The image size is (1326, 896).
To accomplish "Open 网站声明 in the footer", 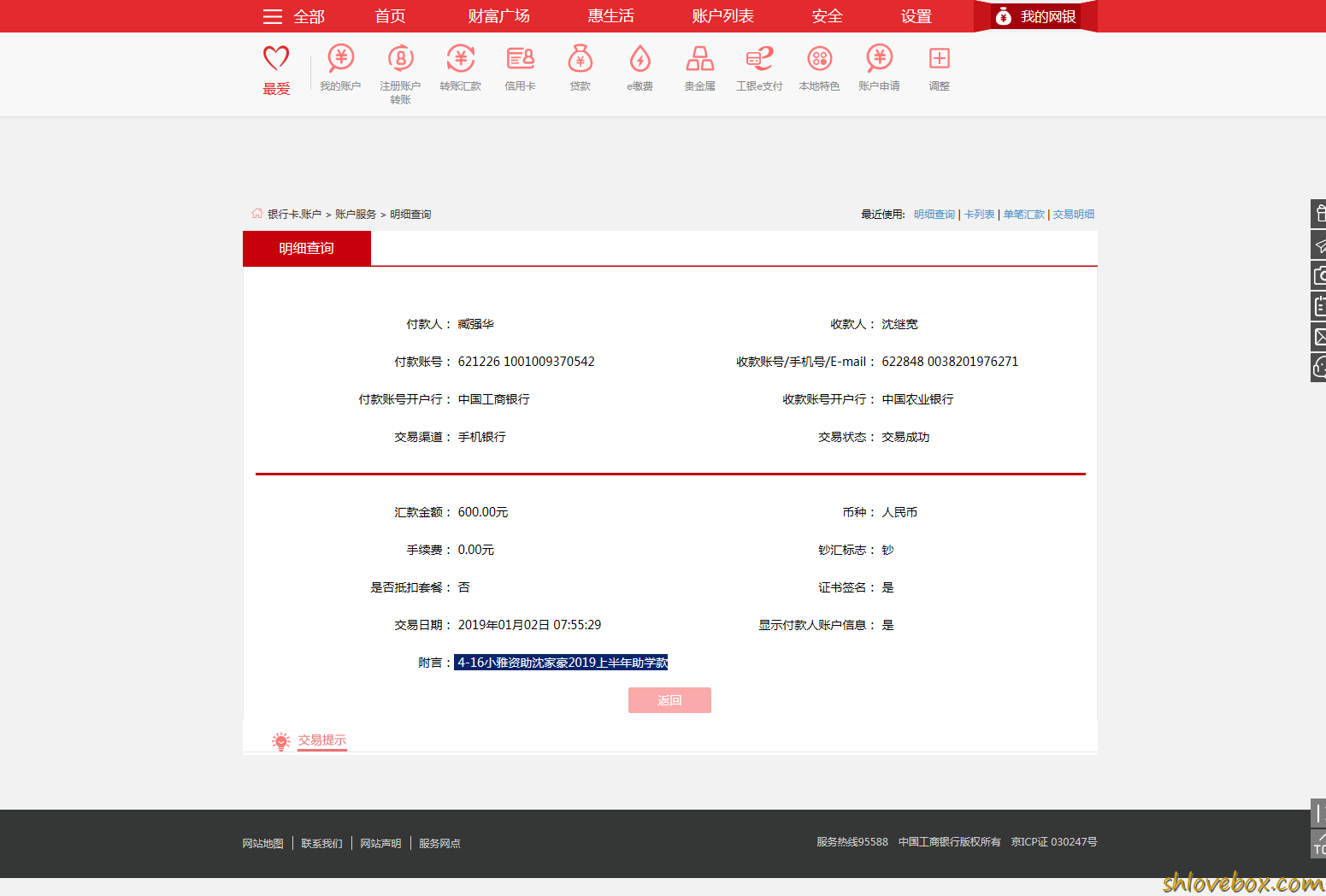I will click(380, 844).
